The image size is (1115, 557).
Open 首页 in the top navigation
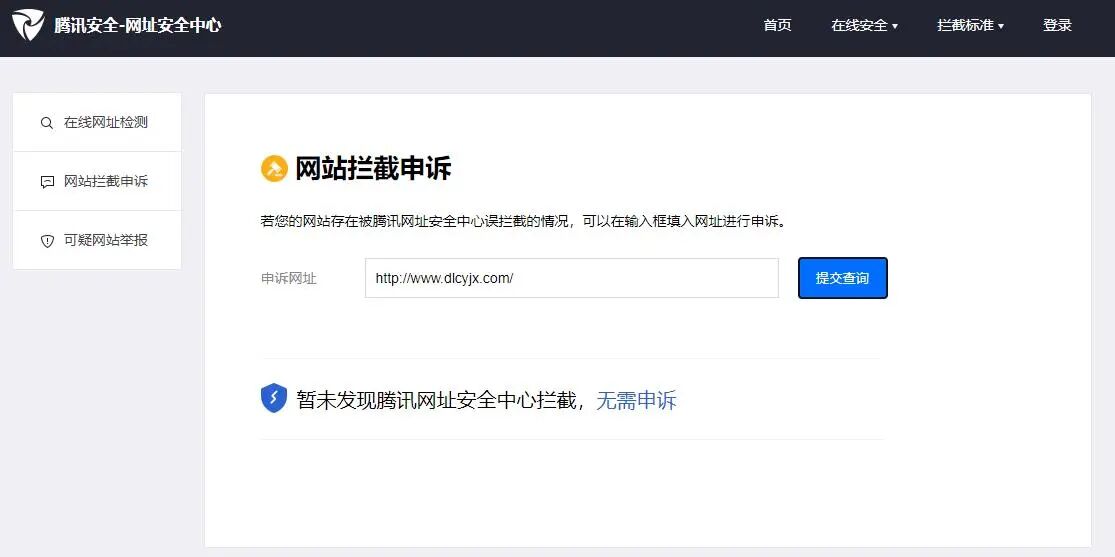777,25
